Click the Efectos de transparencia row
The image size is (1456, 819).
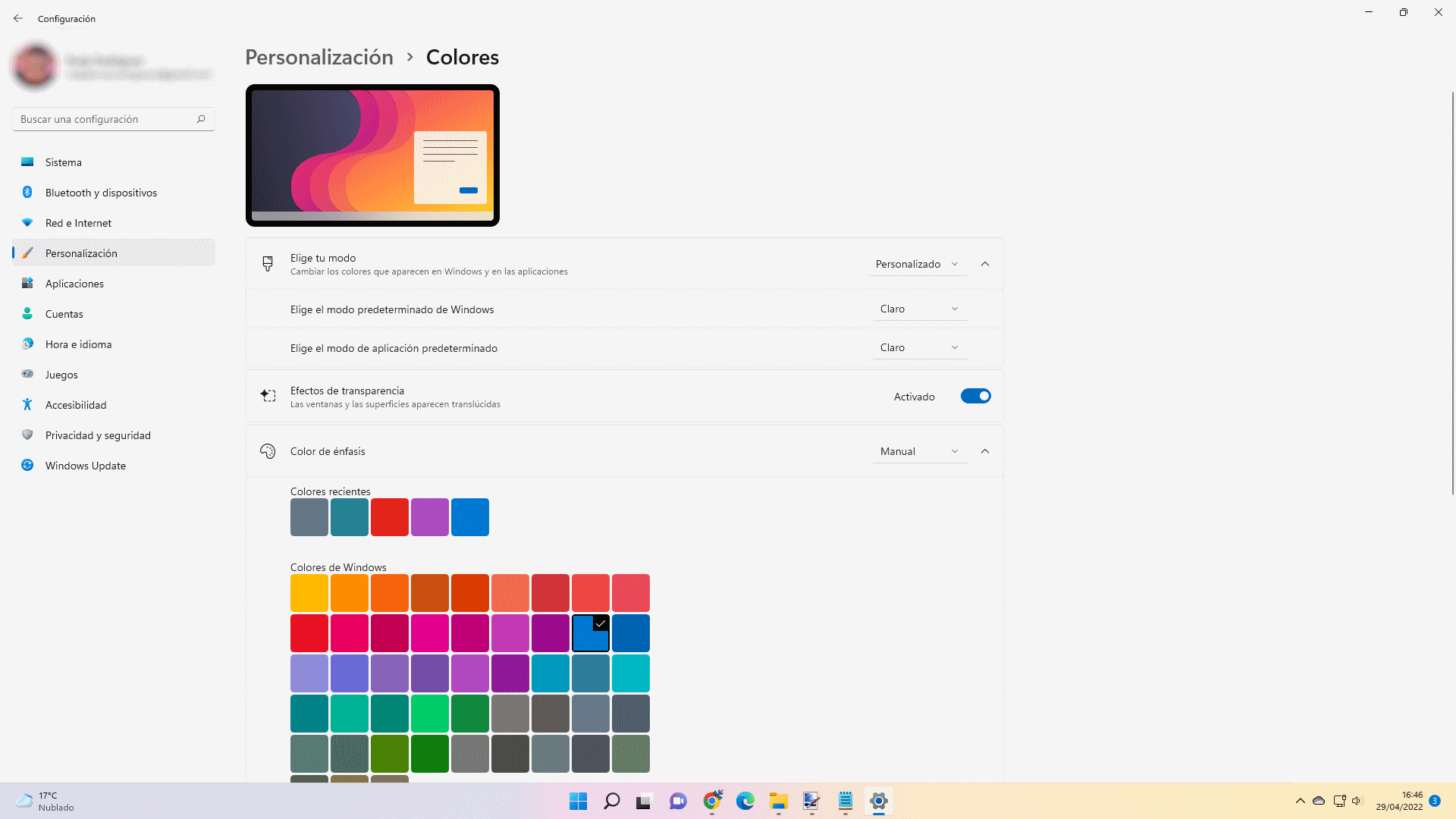point(624,396)
